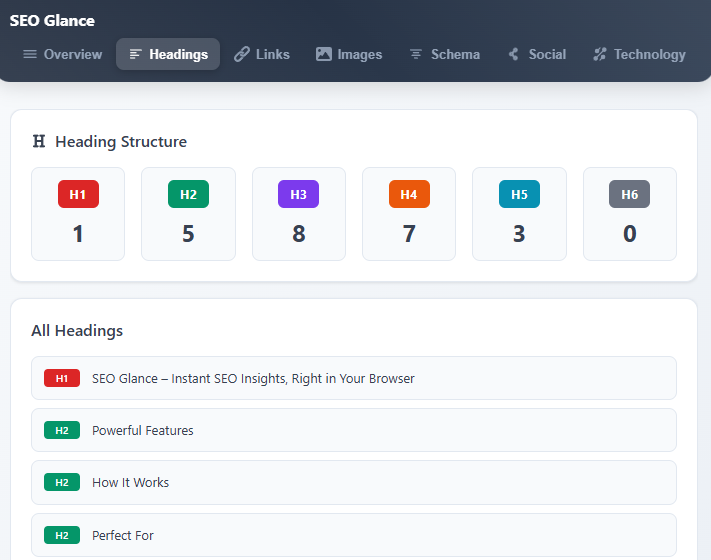Click the SEO Glance app title
Viewport: 711px width, 560px height.
click(x=52, y=20)
